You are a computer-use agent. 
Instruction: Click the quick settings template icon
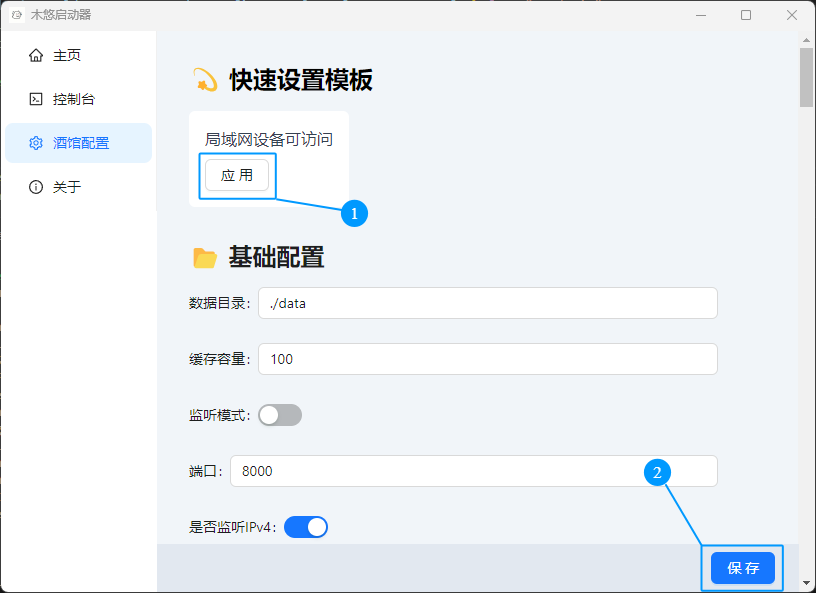coord(205,80)
